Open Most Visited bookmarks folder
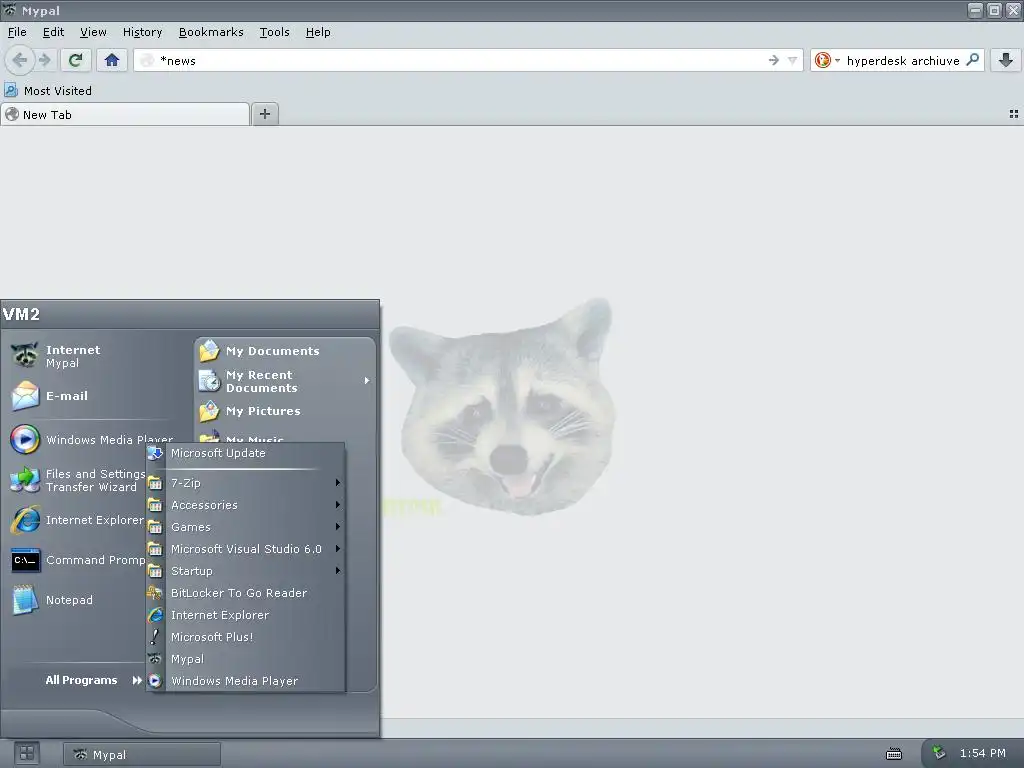The width and height of the screenshot is (1024, 768). [x=48, y=90]
